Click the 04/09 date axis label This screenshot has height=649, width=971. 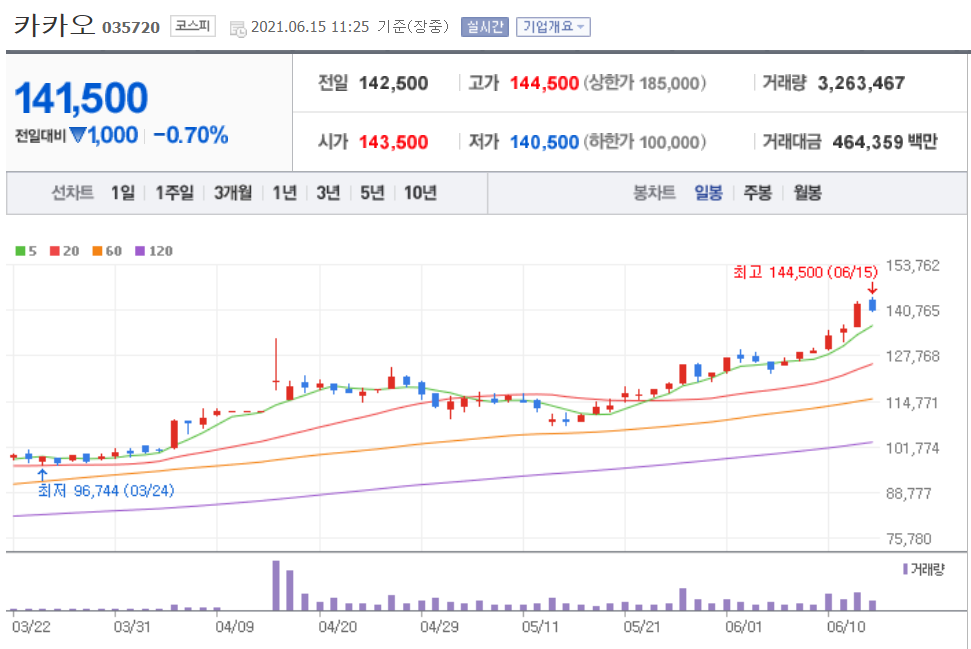point(235,627)
